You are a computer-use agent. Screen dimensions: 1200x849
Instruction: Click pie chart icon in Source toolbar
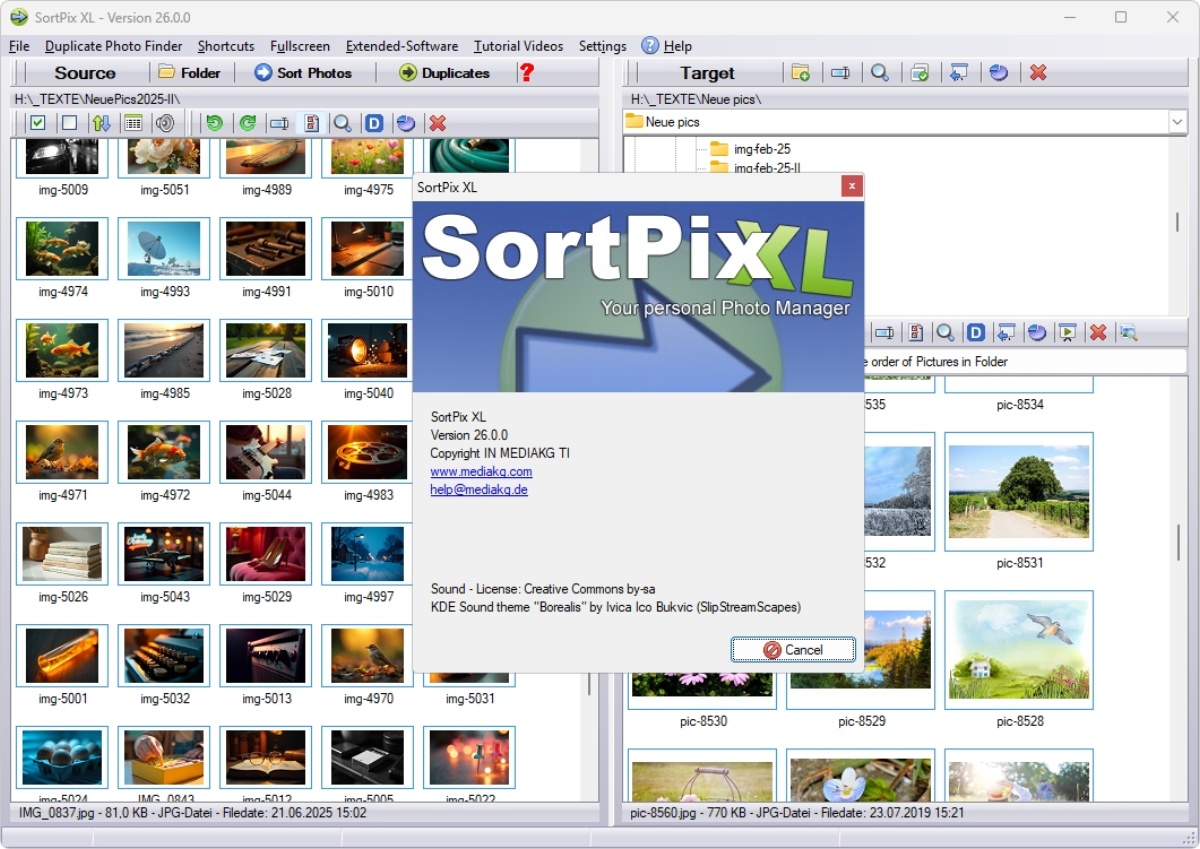click(405, 123)
